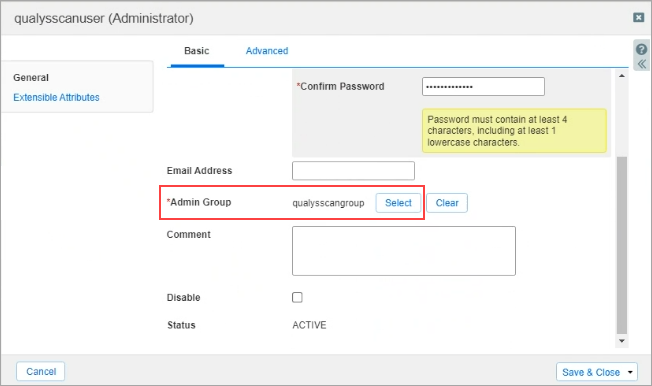Click the vertical scrollbar thumb
Viewport: 652px width, 386px height.
[x=622, y=245]
